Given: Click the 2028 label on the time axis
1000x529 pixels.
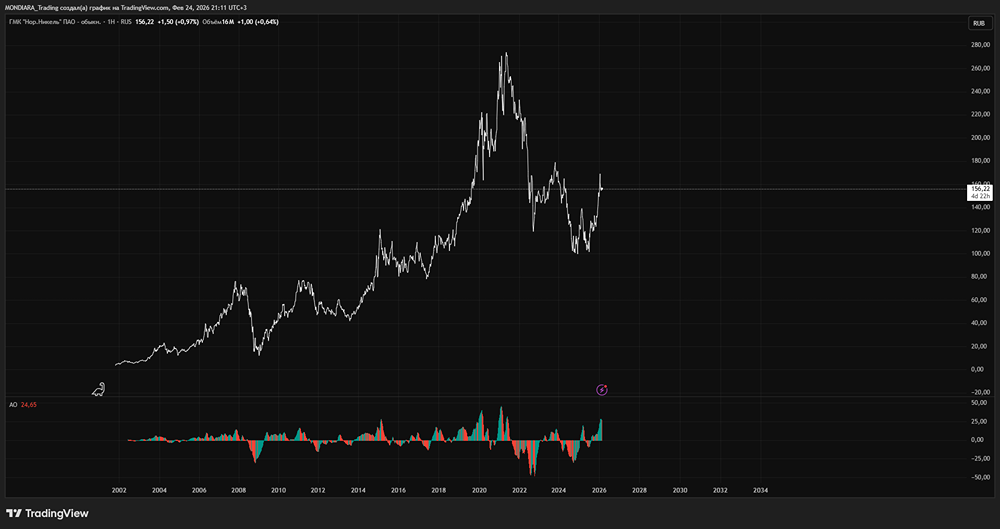Looking at the screenshot, I should coord(639,491).
